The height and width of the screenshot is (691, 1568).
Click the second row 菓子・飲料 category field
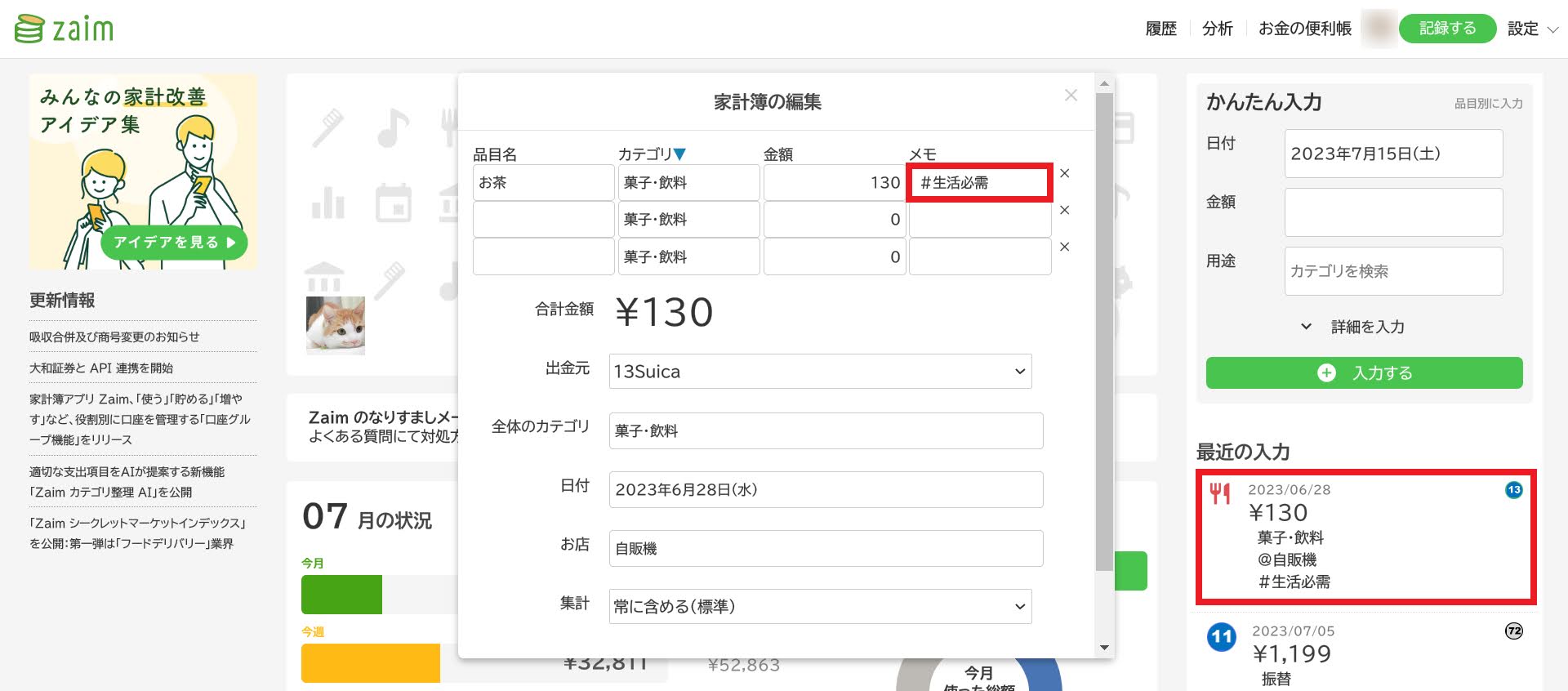[x=689, y=219]
